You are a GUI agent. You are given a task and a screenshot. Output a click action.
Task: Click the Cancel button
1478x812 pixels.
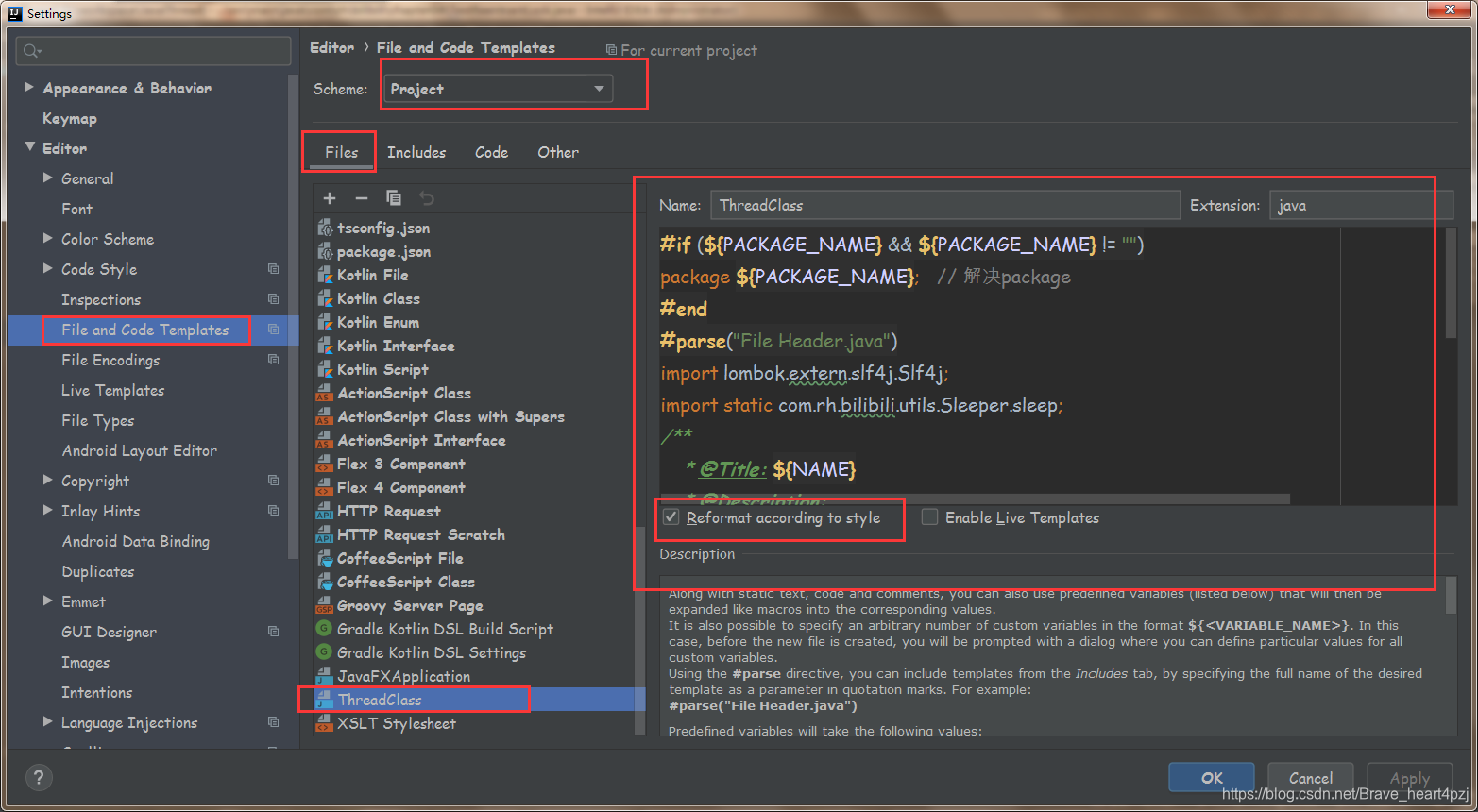tap(1311, 778)
